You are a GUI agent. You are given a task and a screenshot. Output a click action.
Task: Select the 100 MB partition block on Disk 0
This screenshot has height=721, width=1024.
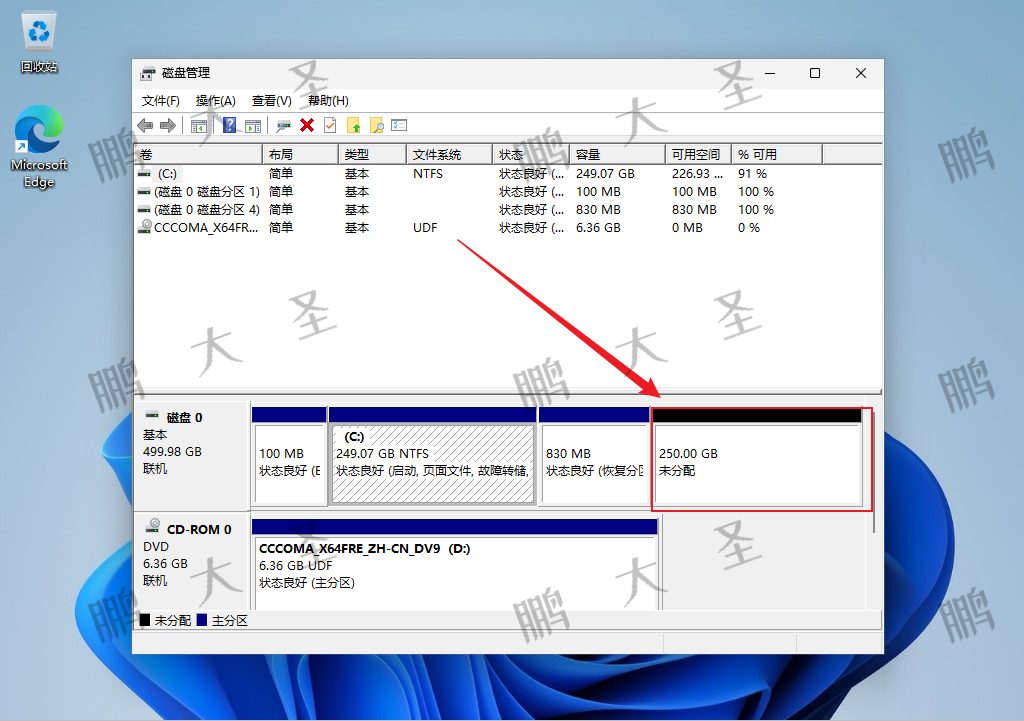coord(289,457)
